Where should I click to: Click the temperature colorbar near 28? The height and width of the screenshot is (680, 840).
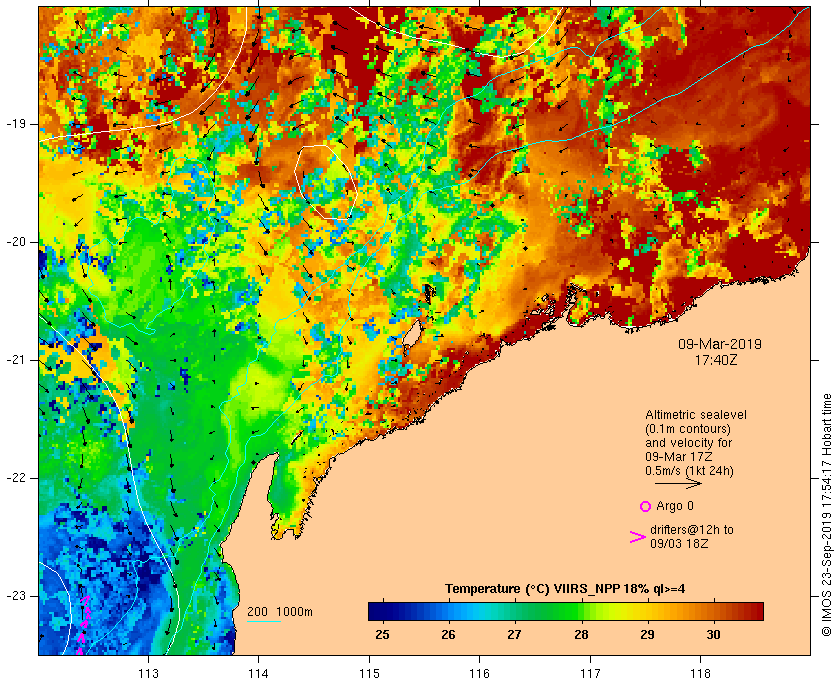tap(581, 611)
